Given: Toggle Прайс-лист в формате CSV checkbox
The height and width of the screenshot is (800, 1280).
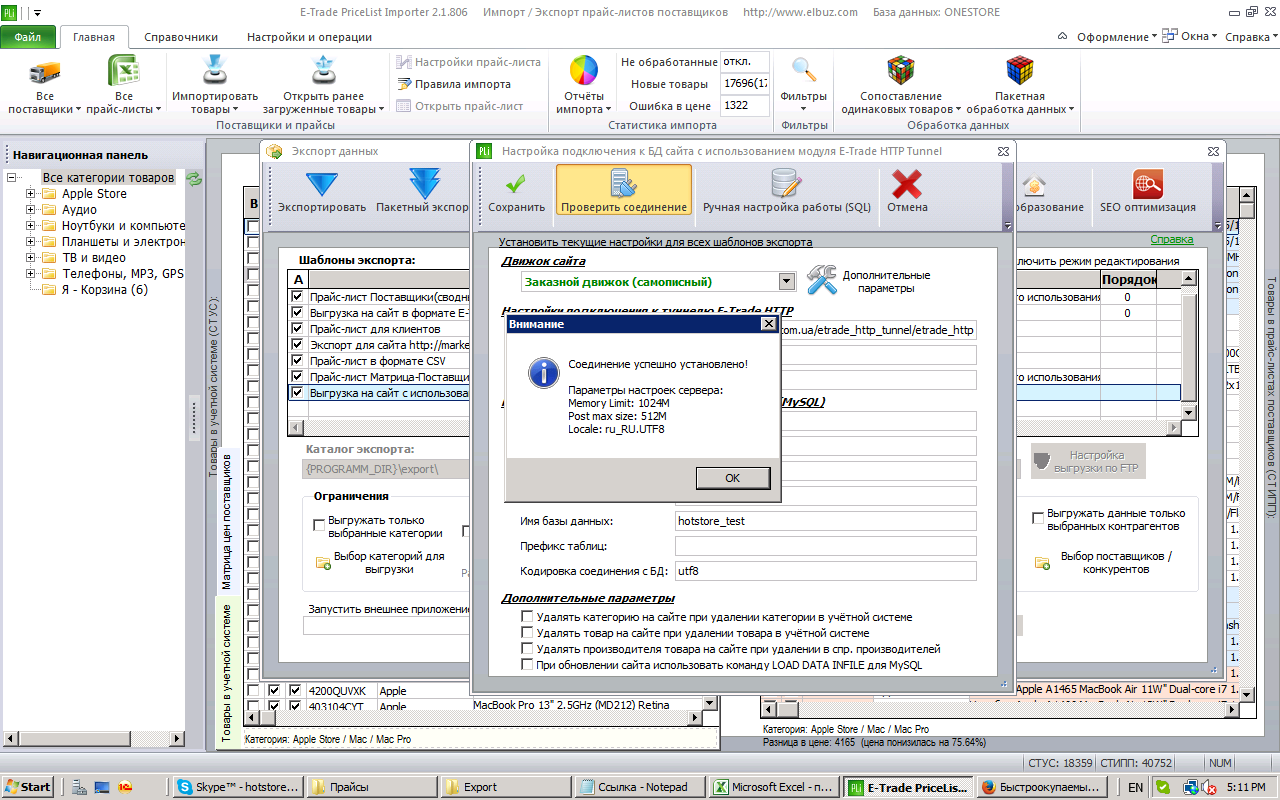Looking at the screenshot, I should 297,361.
